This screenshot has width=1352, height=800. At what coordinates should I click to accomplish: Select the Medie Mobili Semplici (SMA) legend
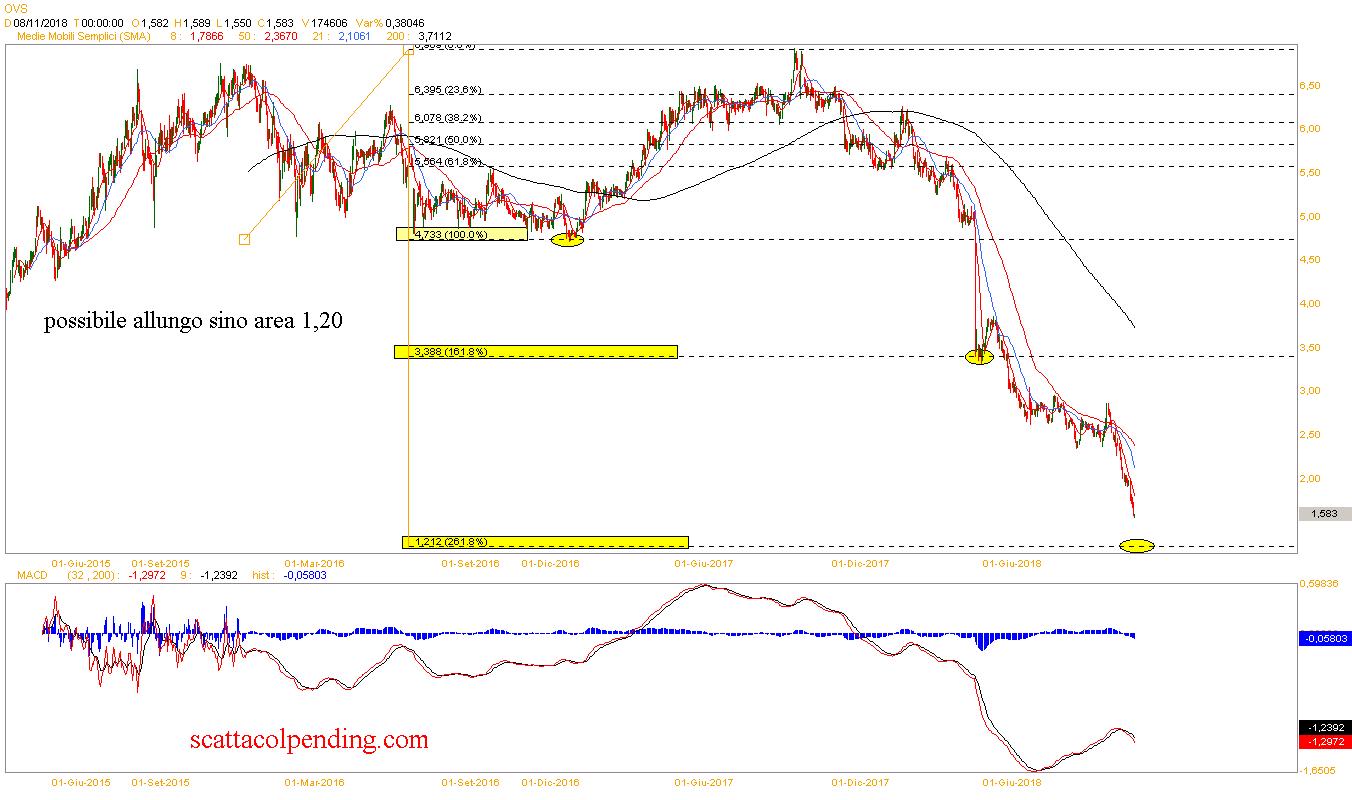85,36
